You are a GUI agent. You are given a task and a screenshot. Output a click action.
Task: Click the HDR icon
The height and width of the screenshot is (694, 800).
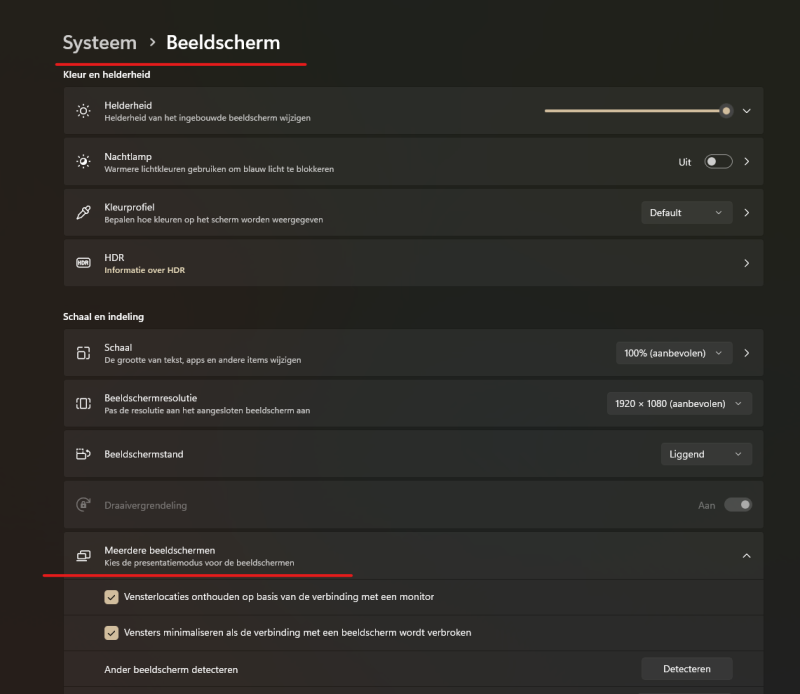[x=83, y=263]
